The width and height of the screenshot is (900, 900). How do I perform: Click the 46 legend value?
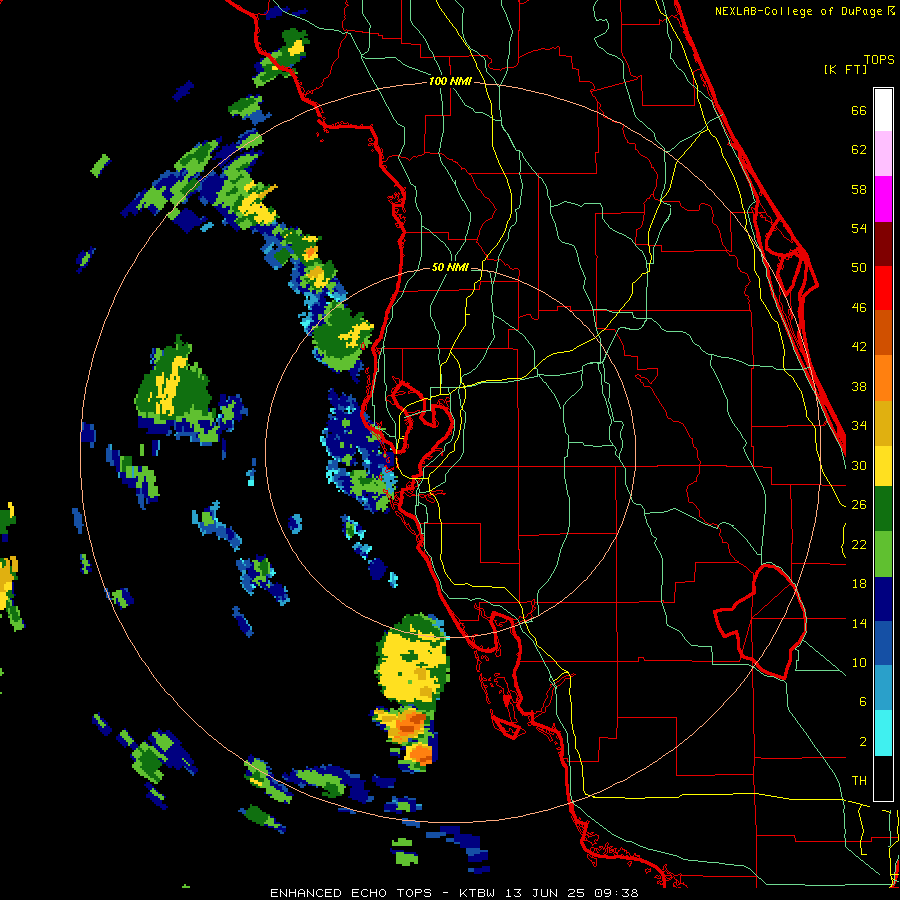click(x=859, y=308)
